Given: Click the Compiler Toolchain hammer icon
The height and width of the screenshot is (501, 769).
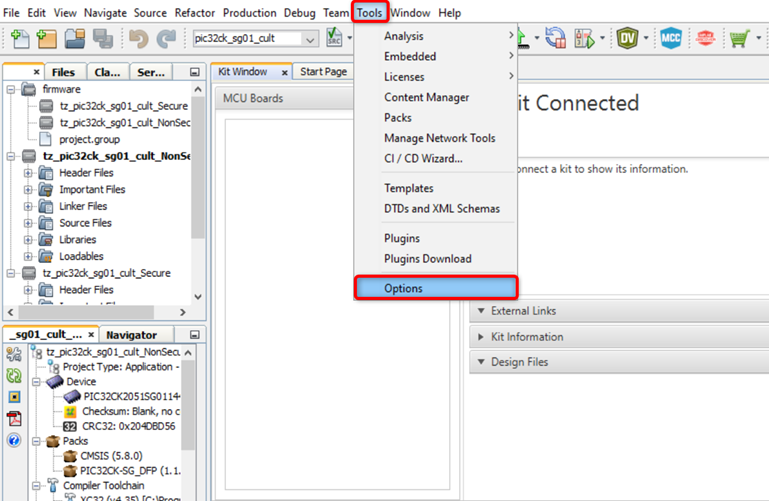Looking at the screenshot, I should [x=53, y=485].
